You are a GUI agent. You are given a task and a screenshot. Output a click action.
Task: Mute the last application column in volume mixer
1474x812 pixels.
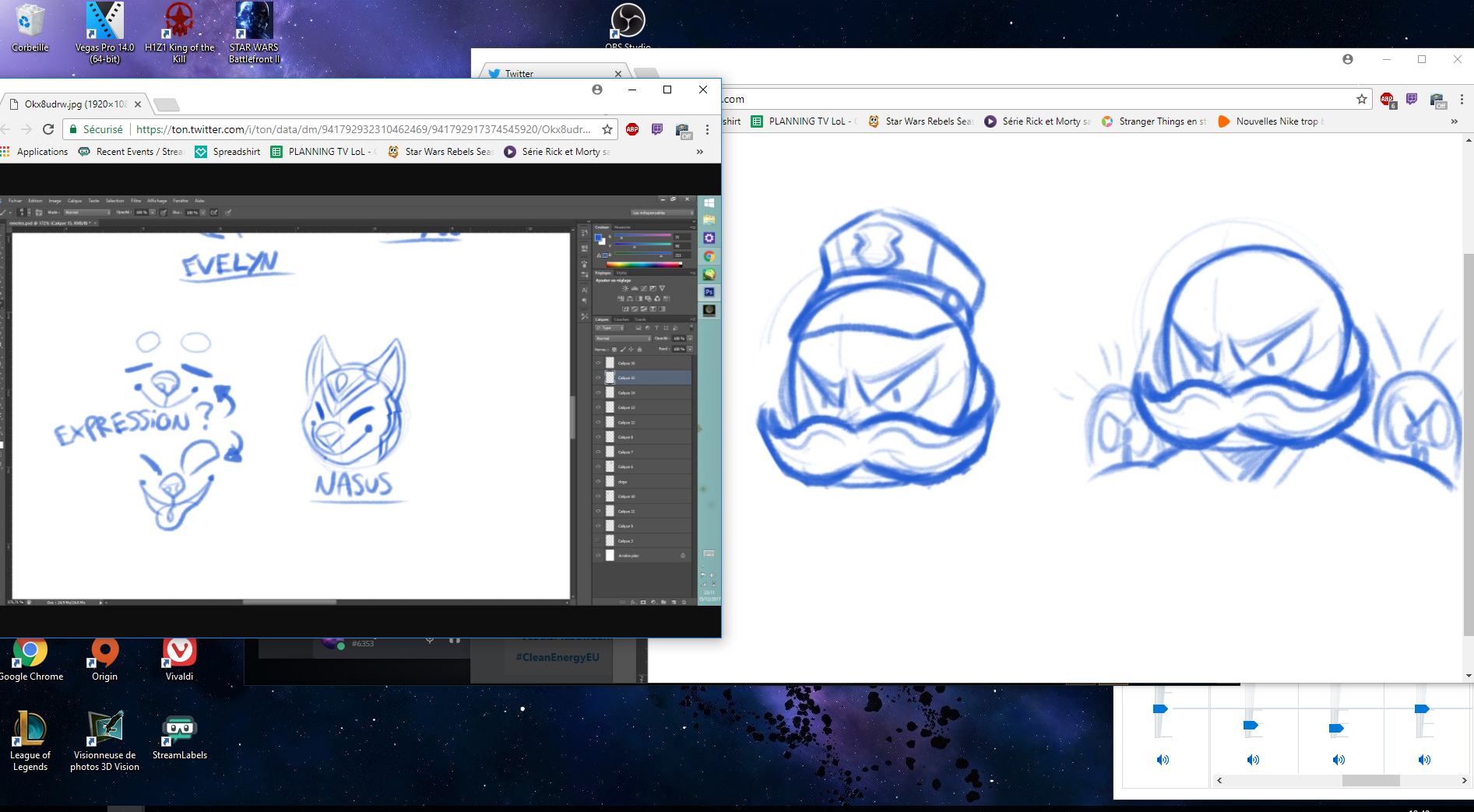[x=1424, y=760]
